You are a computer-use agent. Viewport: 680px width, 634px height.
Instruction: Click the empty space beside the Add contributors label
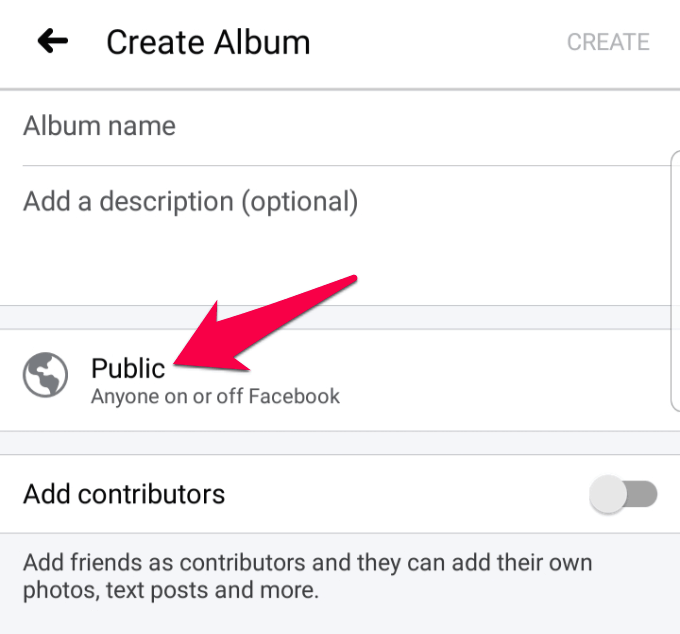pos(400,494)
